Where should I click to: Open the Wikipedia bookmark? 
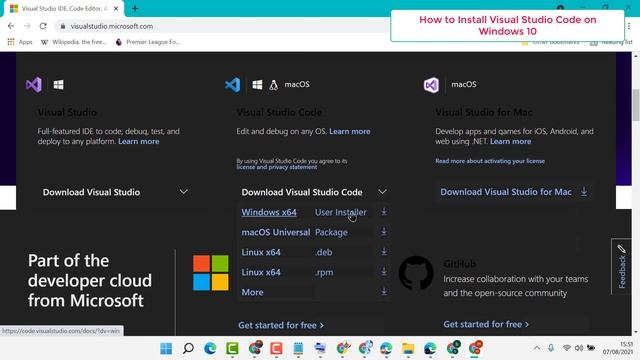pyautogui.click(x=74, y=42)
